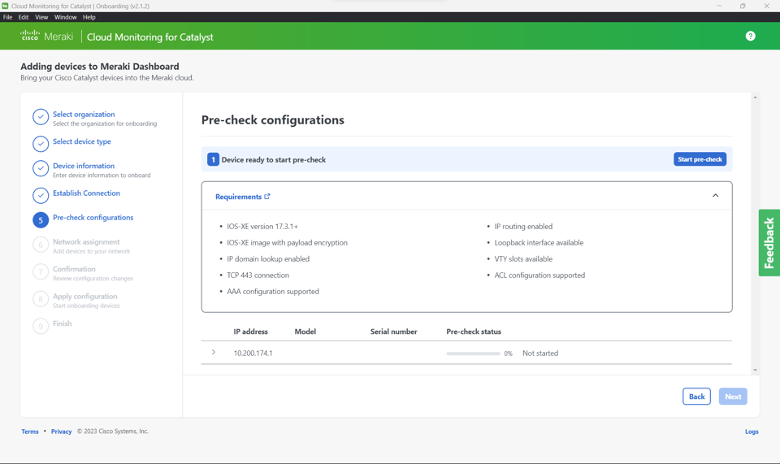The width and height of the screenshot is (780, 465).
Task: Open the File menu
Action: [x=8, y=17]
